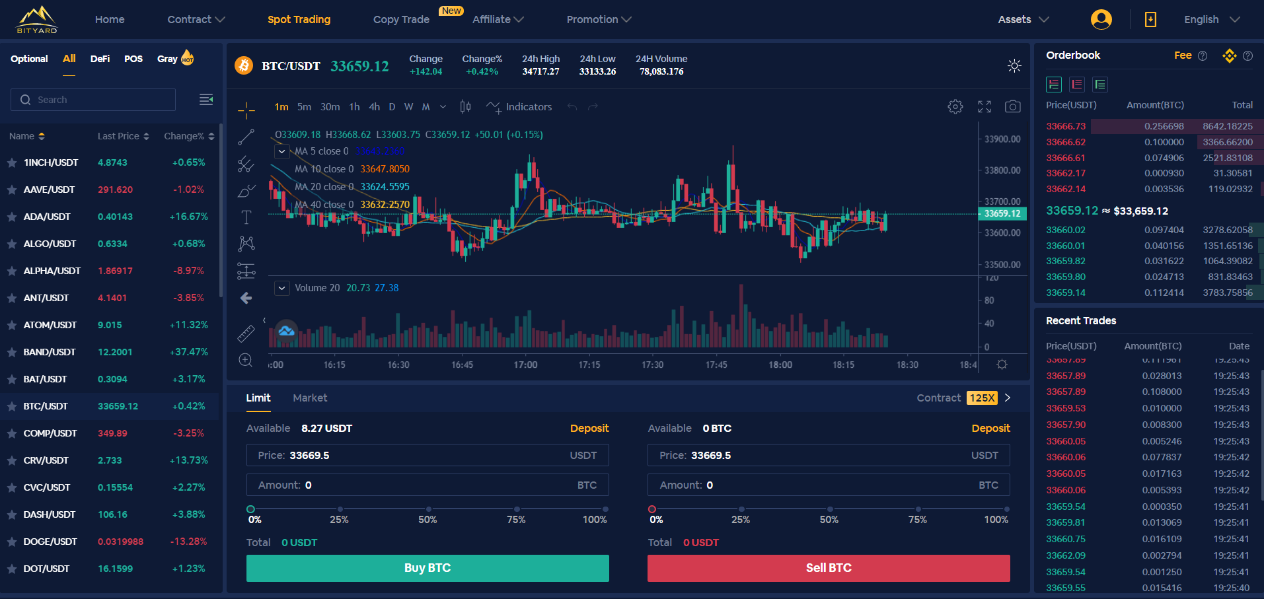Favorite BAND/USDT with its star
Image resolution: width=1264 pixels, height=599 pixels.
(x=12, y=352)
